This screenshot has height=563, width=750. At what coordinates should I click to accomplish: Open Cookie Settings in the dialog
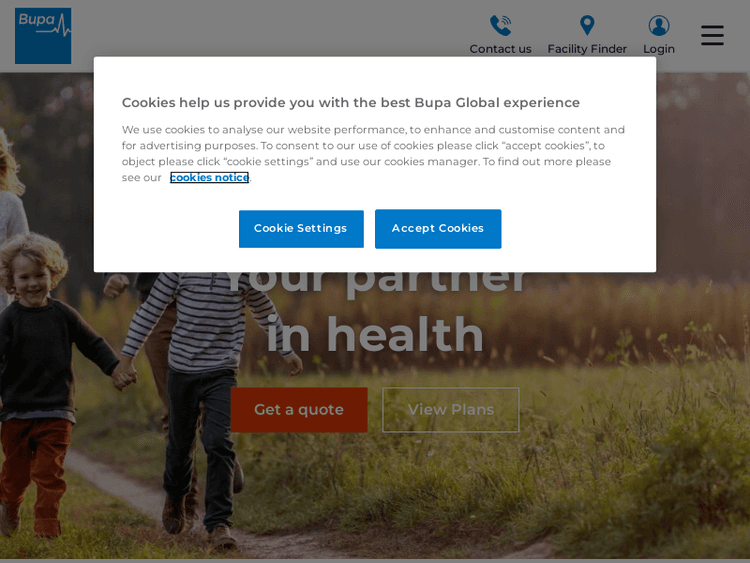point(301,229)
